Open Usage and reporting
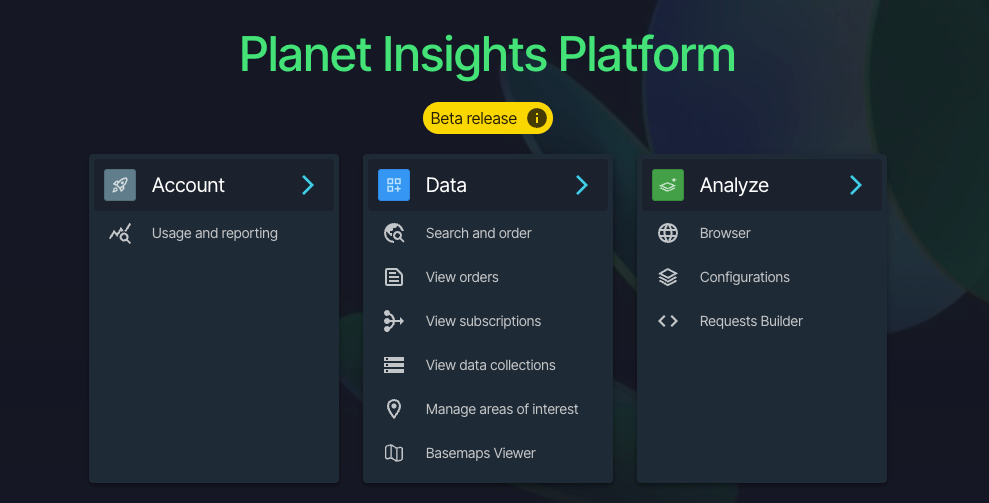 214,234
